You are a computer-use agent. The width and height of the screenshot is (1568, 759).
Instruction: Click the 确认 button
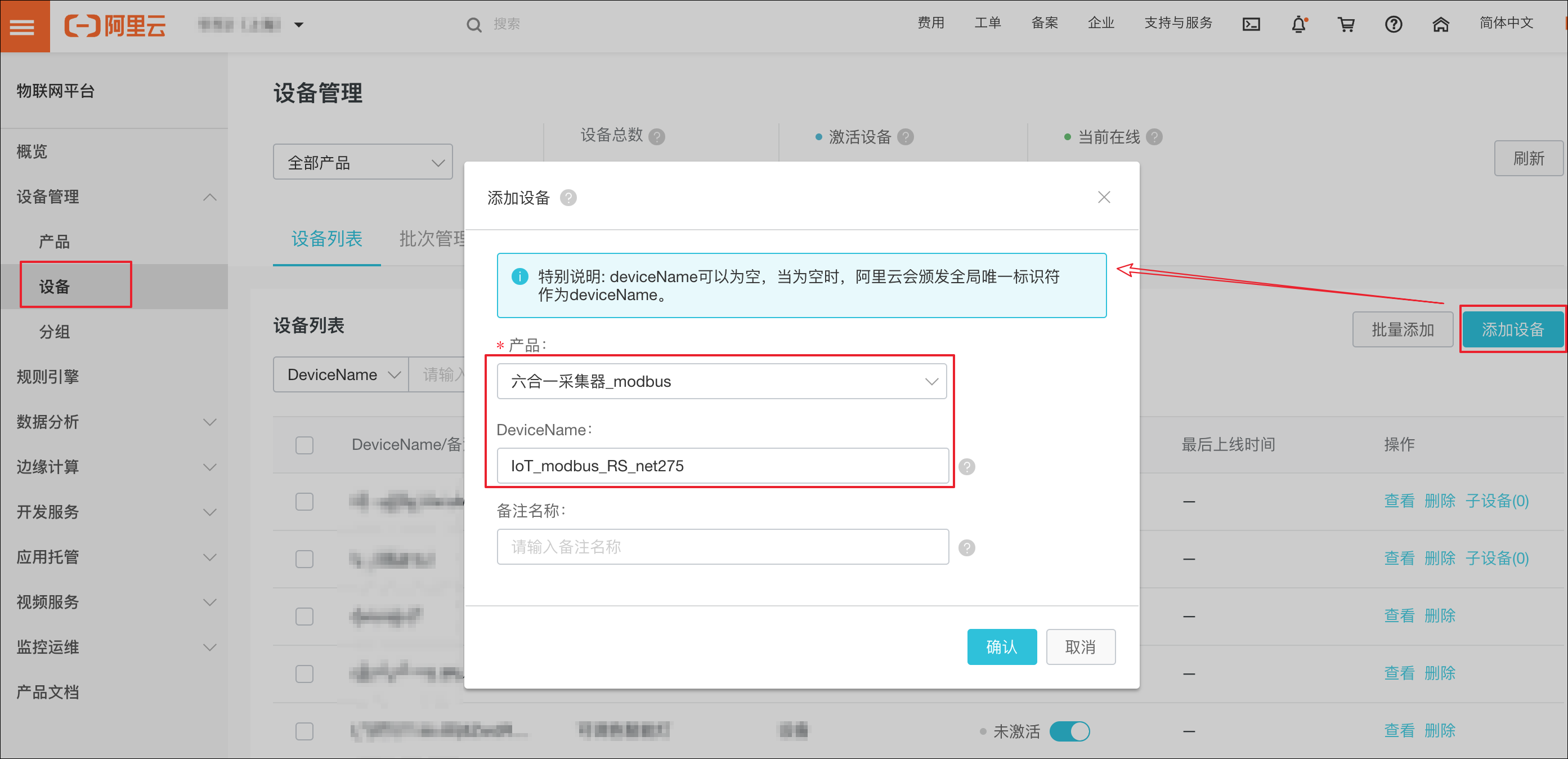click(x=1002, y=646)
